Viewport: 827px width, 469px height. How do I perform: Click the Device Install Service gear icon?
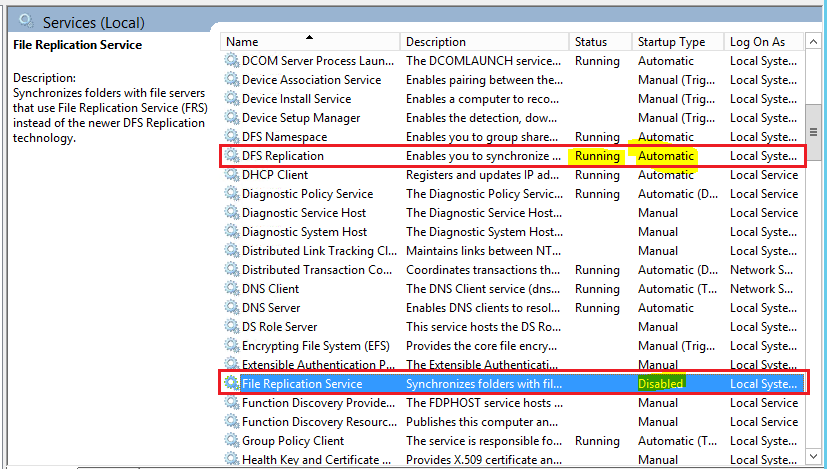coord(232,98)
